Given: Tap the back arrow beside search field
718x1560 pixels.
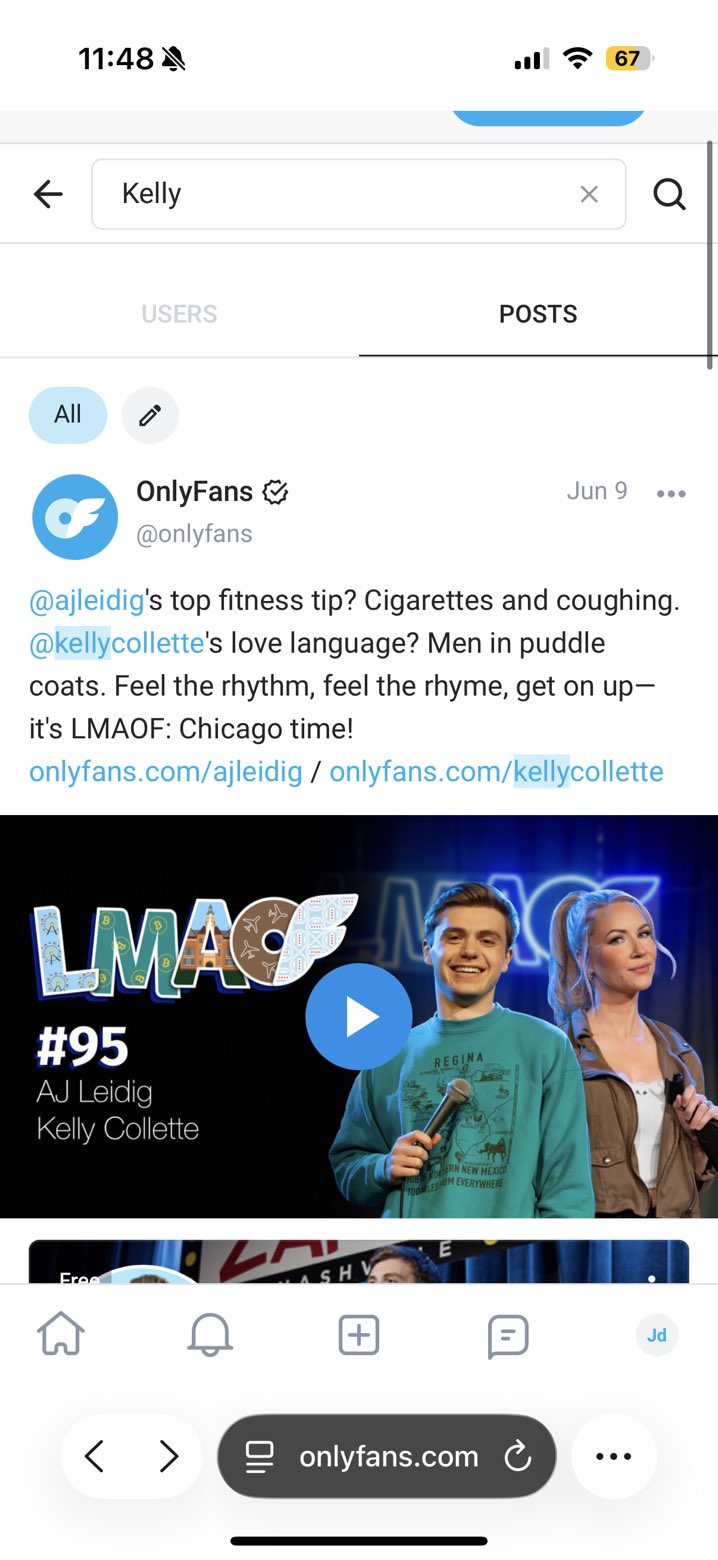Looking at the screenshot, I should click(48, 194).
